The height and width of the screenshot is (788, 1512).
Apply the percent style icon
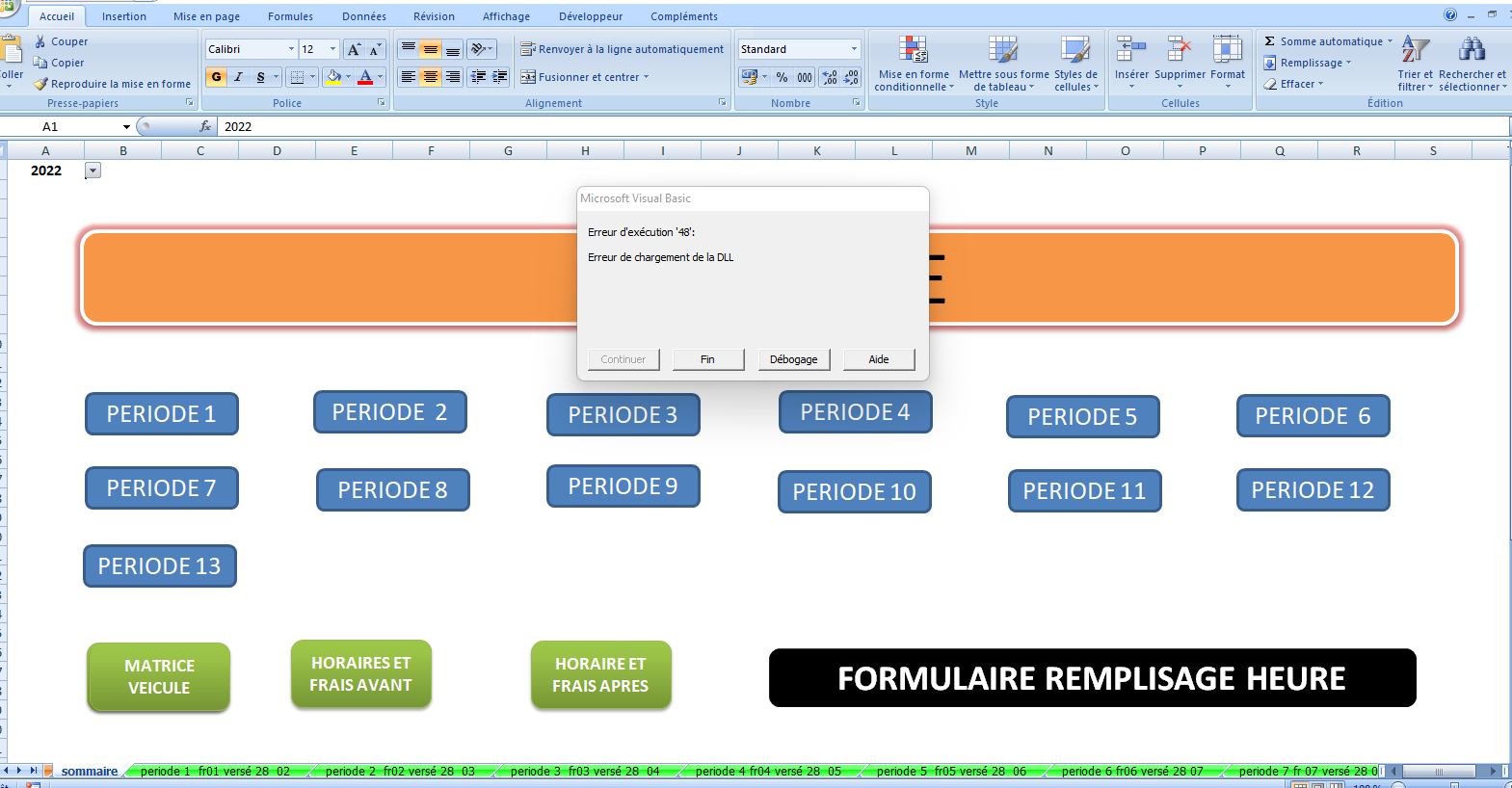[x=782, y=77]
